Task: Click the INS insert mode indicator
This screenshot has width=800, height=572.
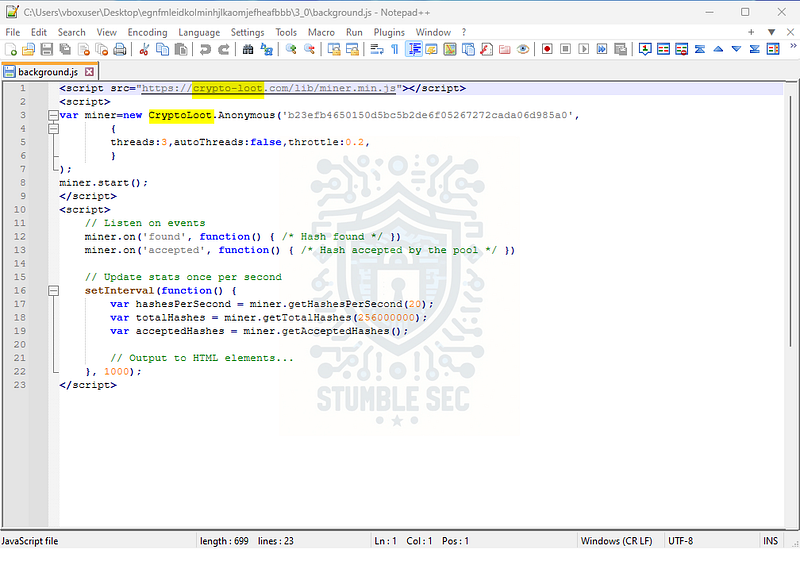Action: coord(770,541)
